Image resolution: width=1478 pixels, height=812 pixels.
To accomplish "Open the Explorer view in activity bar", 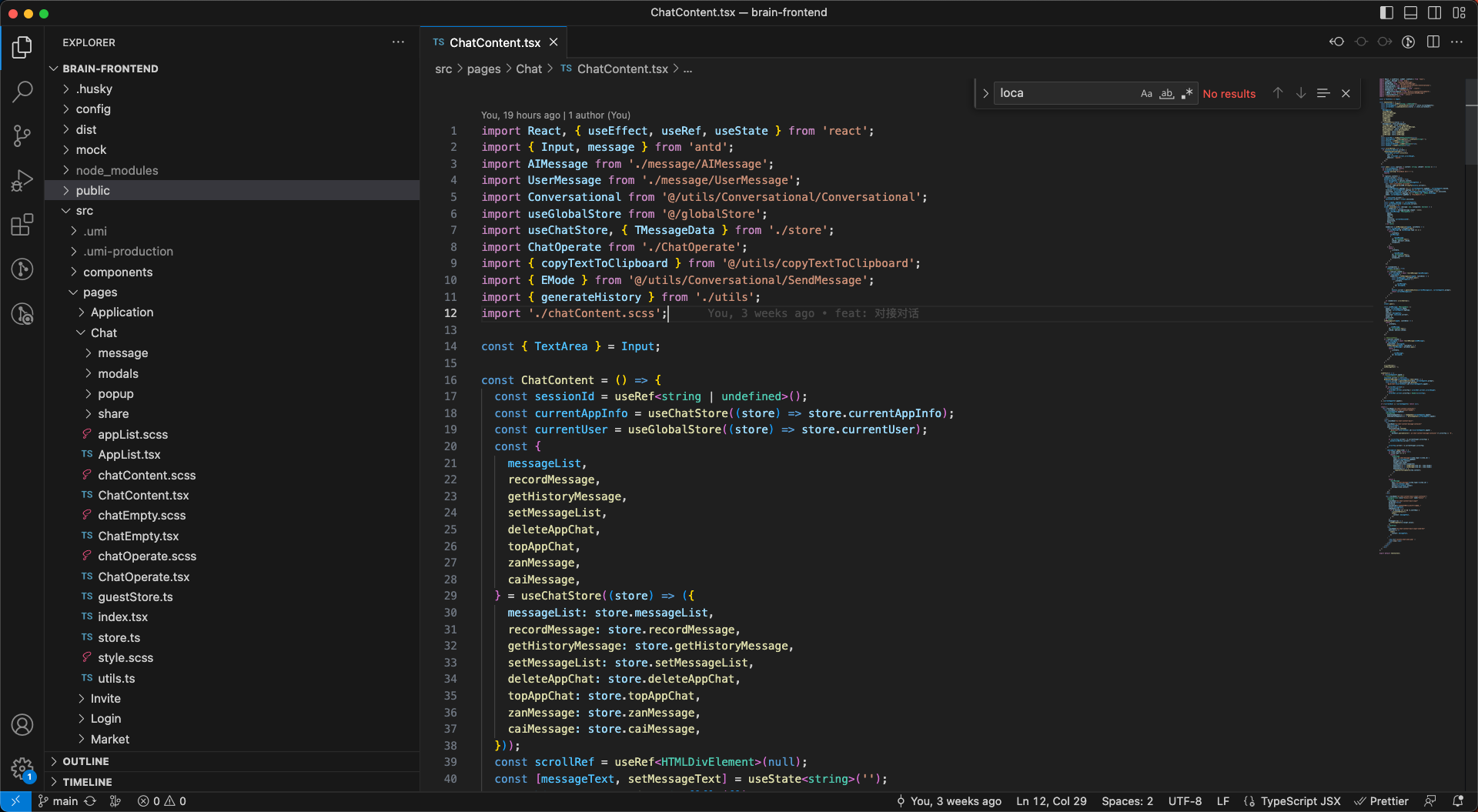I will coord(22,48).
